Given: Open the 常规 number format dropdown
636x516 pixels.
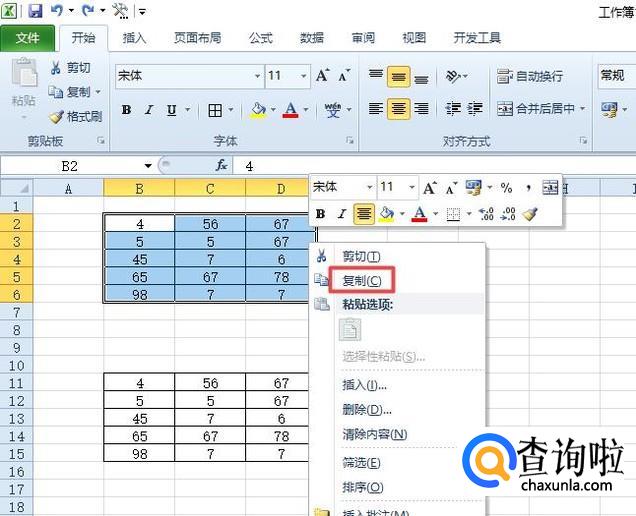Looking at the screenshot, I should click(616, 76).
